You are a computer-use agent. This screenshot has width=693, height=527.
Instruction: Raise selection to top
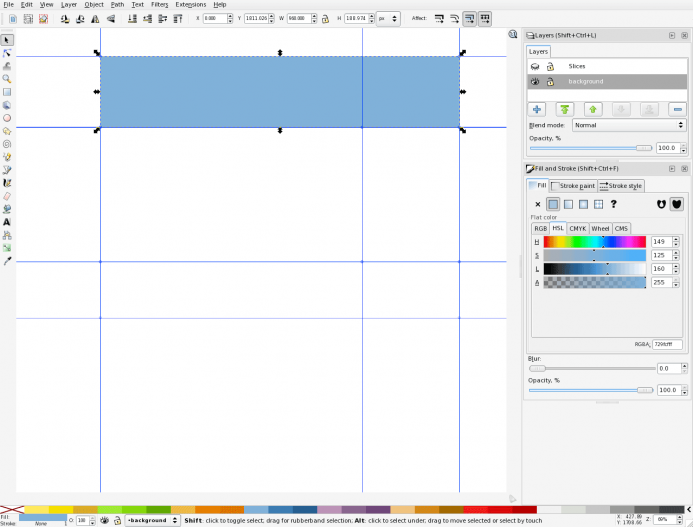pos(178,19)
